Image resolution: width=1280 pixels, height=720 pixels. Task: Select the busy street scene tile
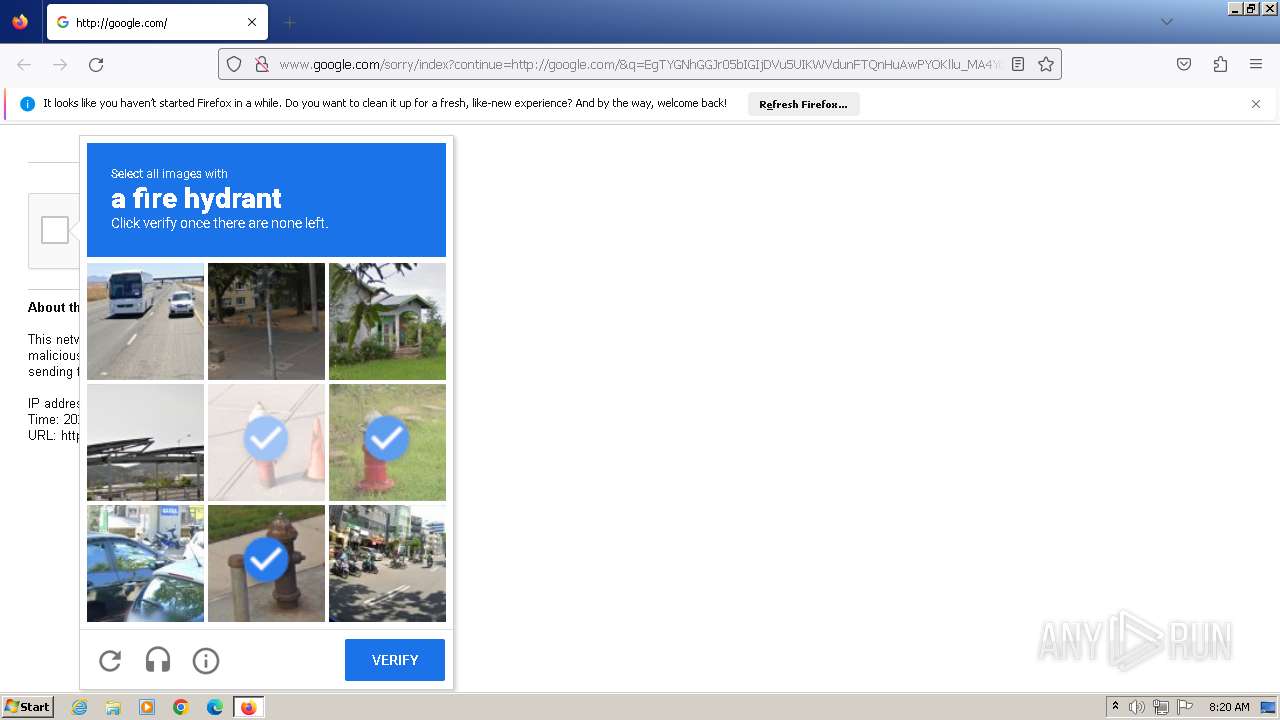387,563
